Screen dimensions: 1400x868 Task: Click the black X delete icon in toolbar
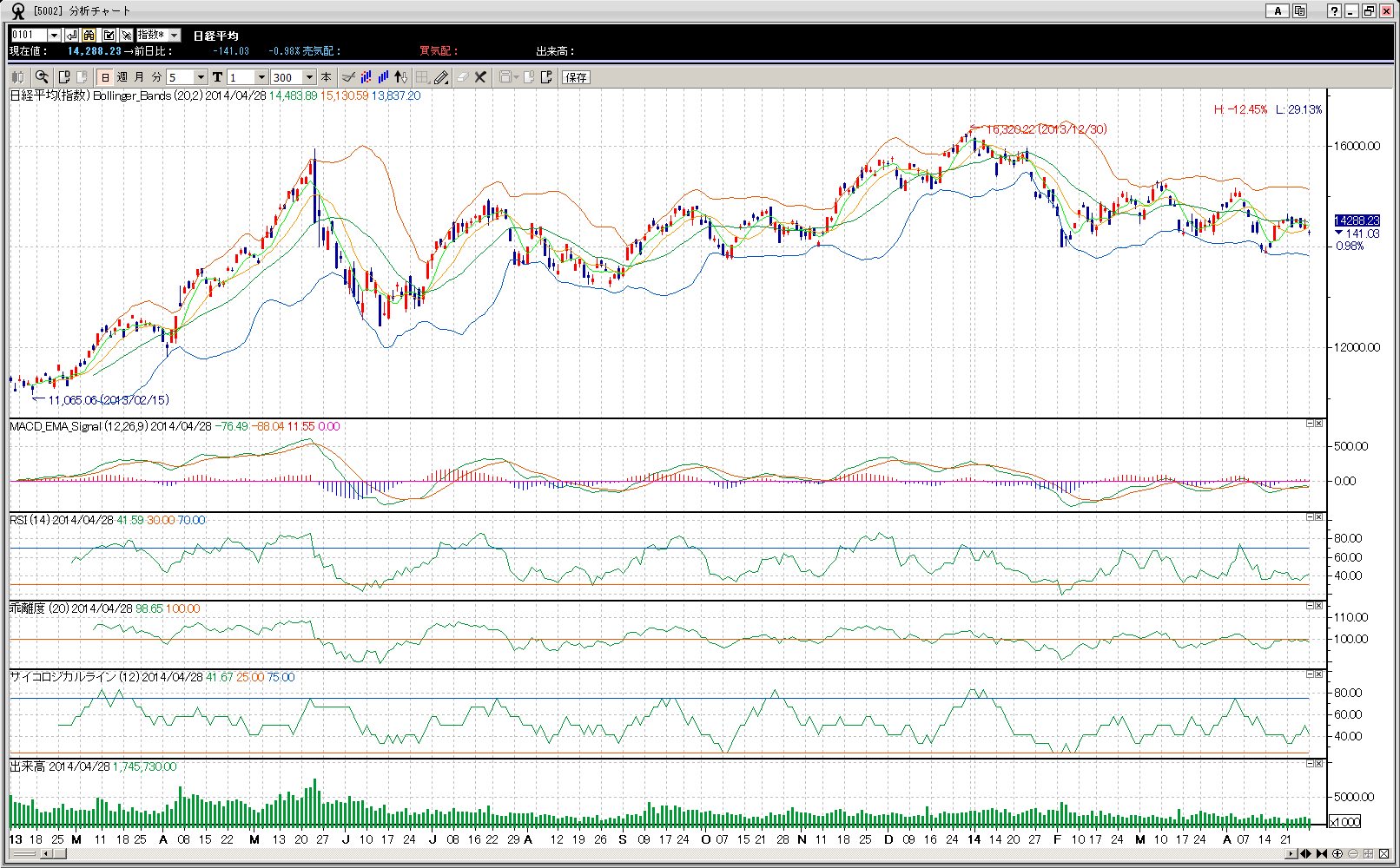pyautogui.click(x=480, y=77)
